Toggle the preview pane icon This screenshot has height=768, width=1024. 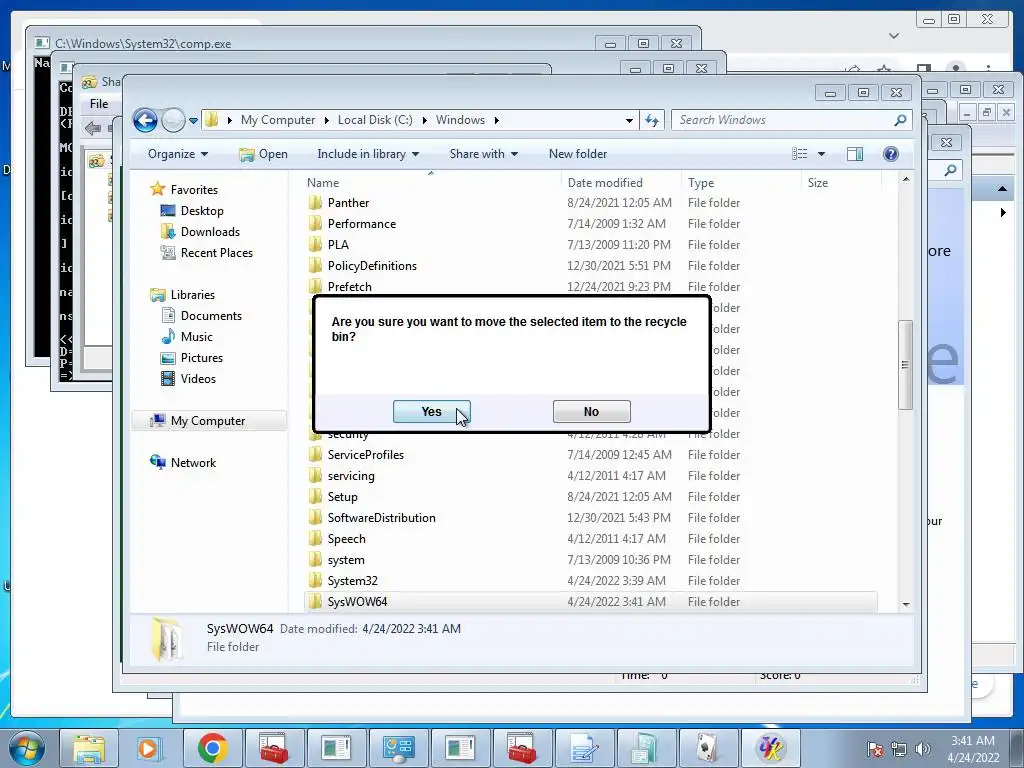[x=855, y=154]
